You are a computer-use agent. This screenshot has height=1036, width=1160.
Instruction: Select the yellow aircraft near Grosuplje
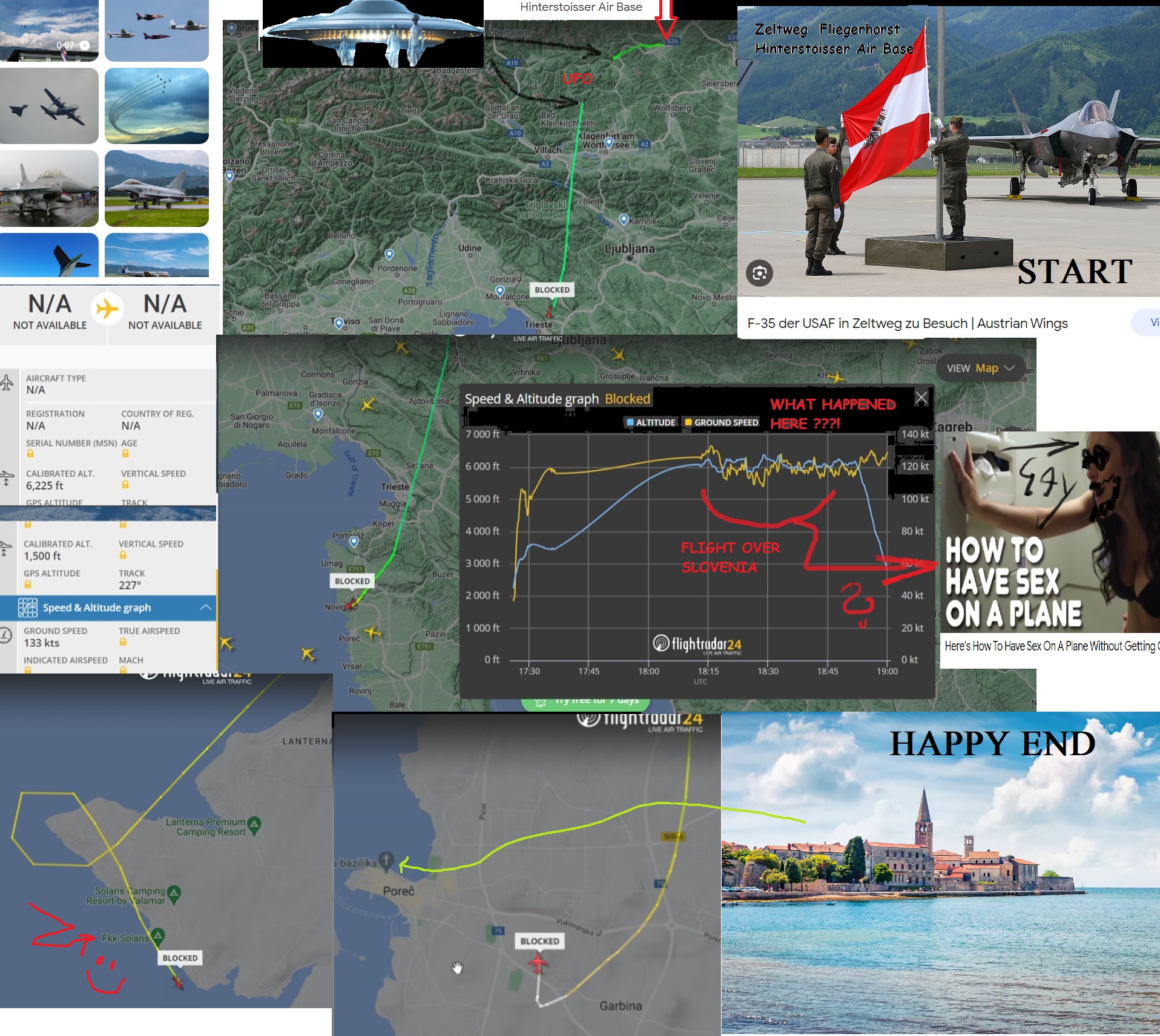pyautogui.click(x=618, y=353)
